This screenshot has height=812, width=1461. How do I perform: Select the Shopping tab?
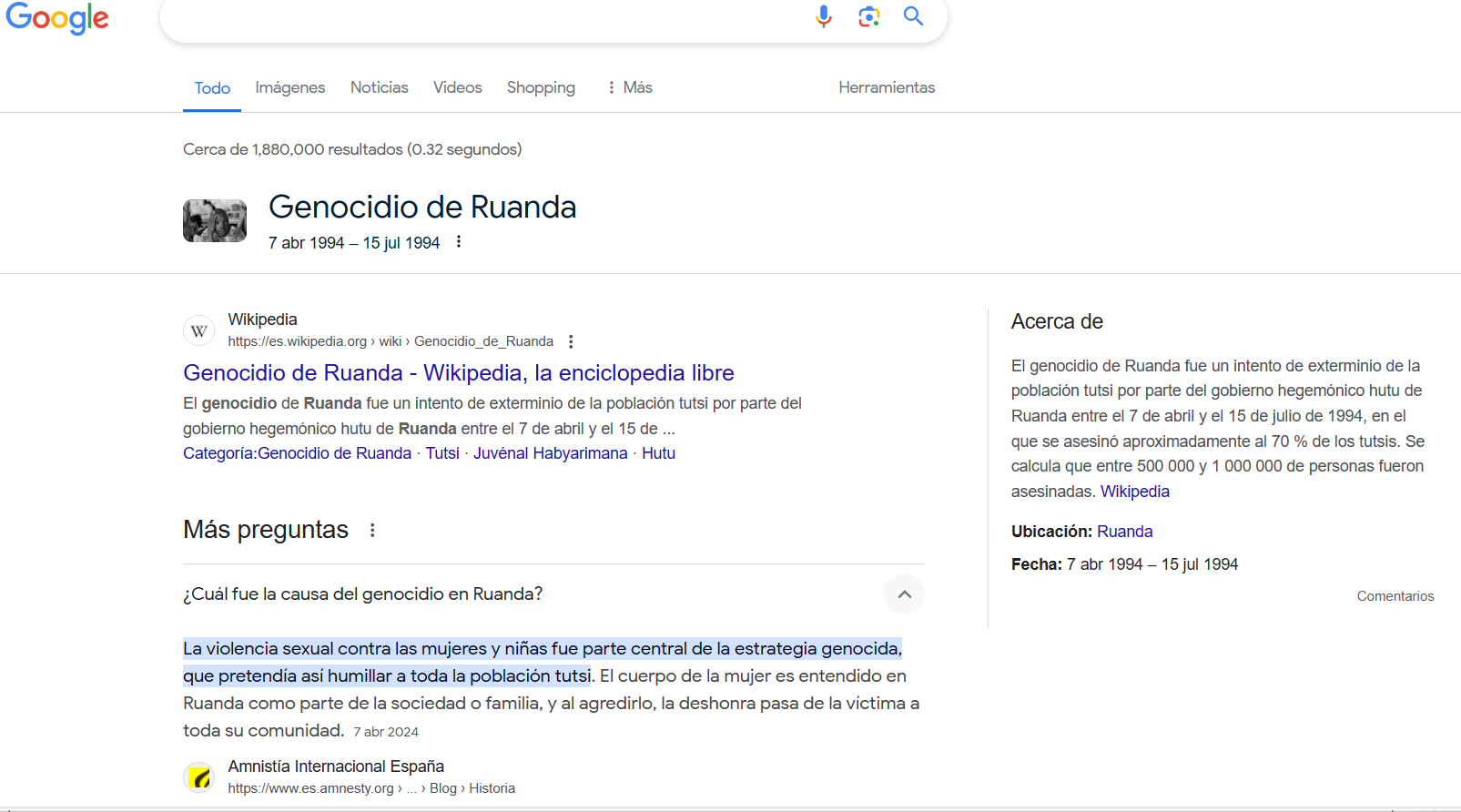pos(541,87)
